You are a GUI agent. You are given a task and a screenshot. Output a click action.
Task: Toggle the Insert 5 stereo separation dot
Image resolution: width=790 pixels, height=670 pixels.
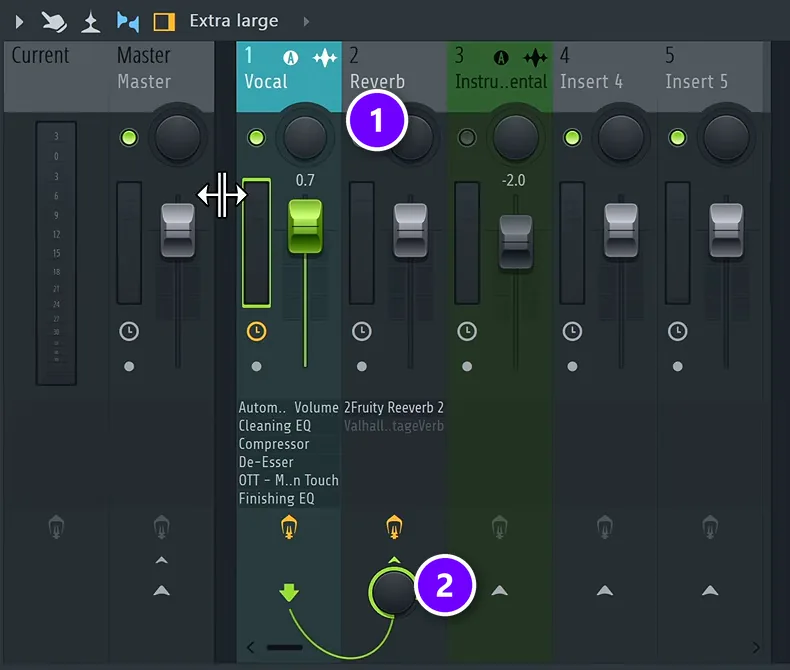678,366
